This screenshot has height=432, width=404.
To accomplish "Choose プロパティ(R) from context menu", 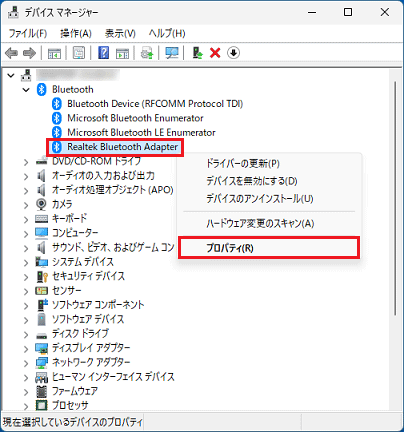I will point(269,248).
